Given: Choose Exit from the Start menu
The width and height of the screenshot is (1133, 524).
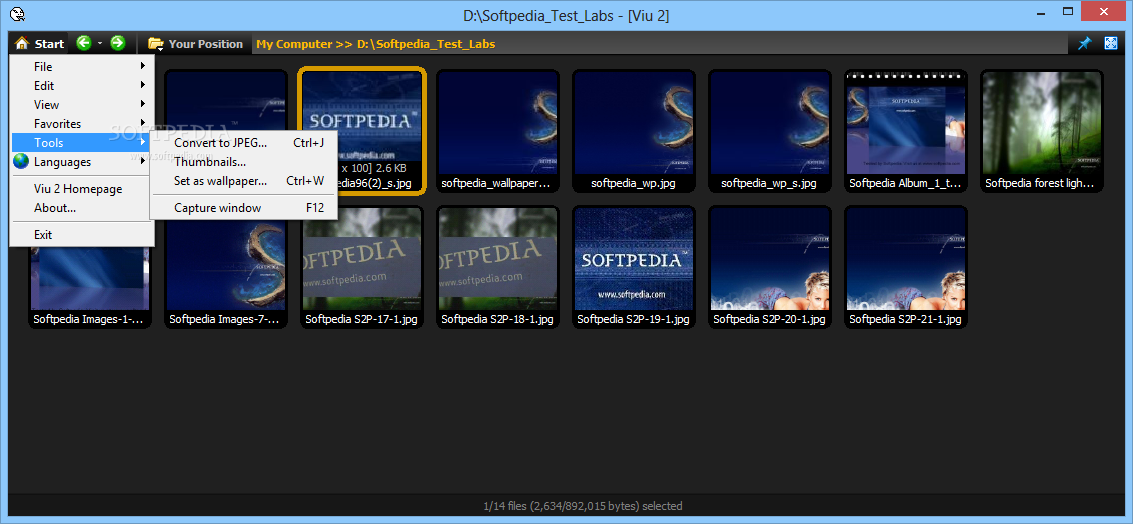Looking at the screenshot, I should coord(79,234).
